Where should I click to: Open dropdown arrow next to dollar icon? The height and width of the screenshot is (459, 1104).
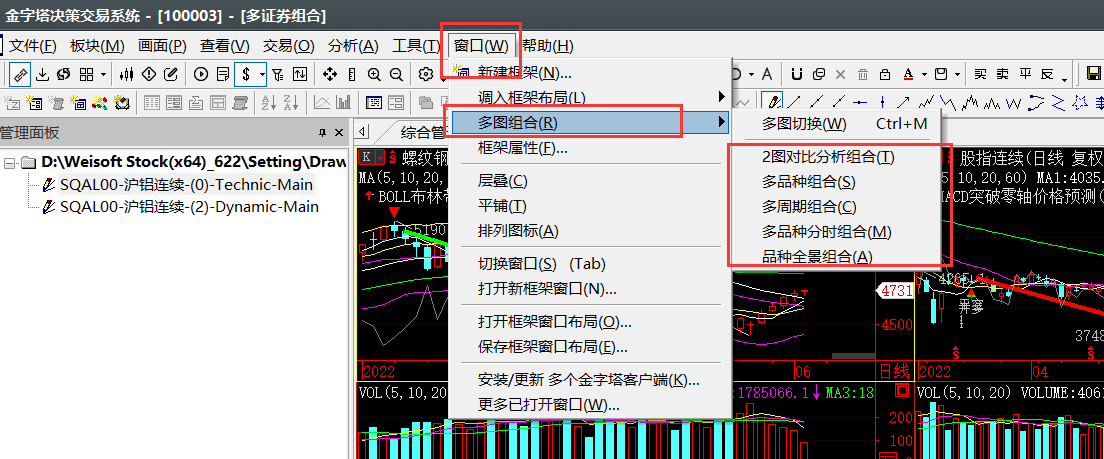[263, 75]
